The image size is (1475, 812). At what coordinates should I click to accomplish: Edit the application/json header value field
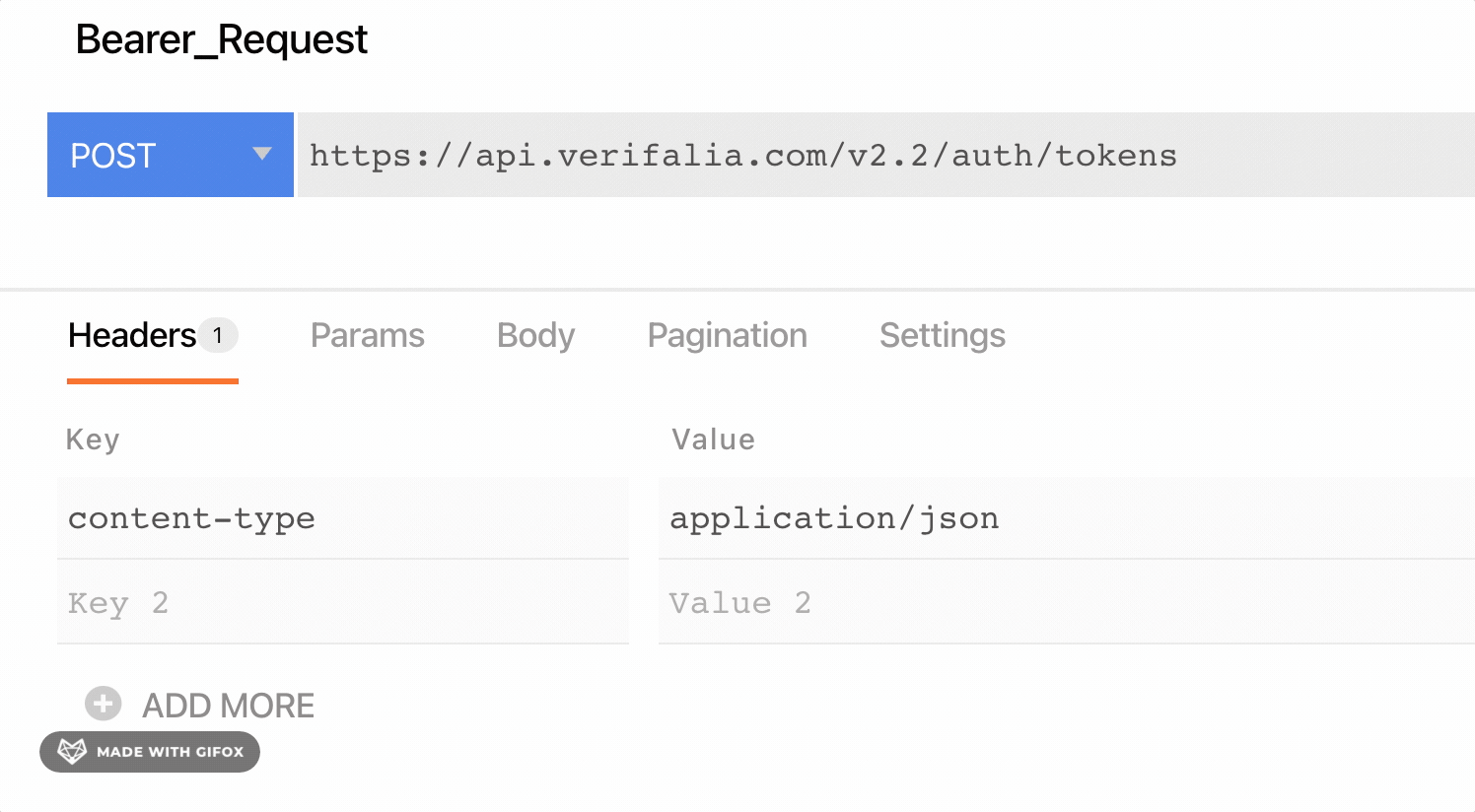[x=1065, y=518]
